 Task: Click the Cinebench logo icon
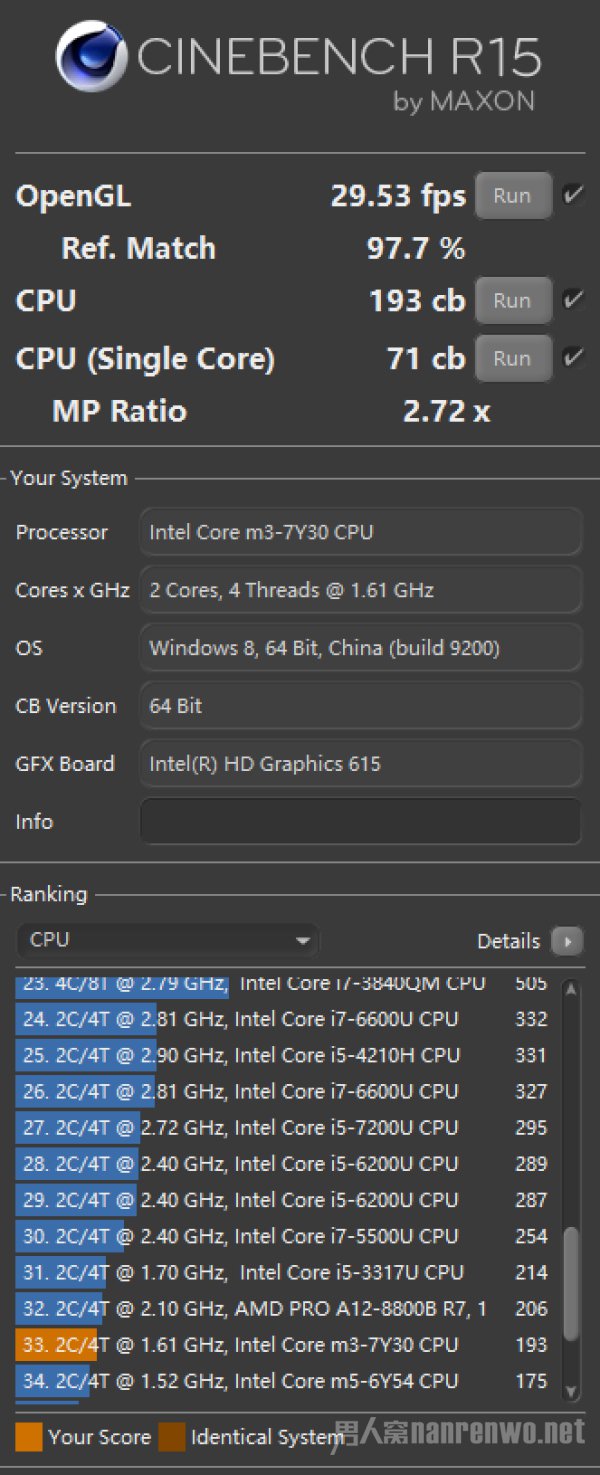pyautogui.click(x=91, y=57)
